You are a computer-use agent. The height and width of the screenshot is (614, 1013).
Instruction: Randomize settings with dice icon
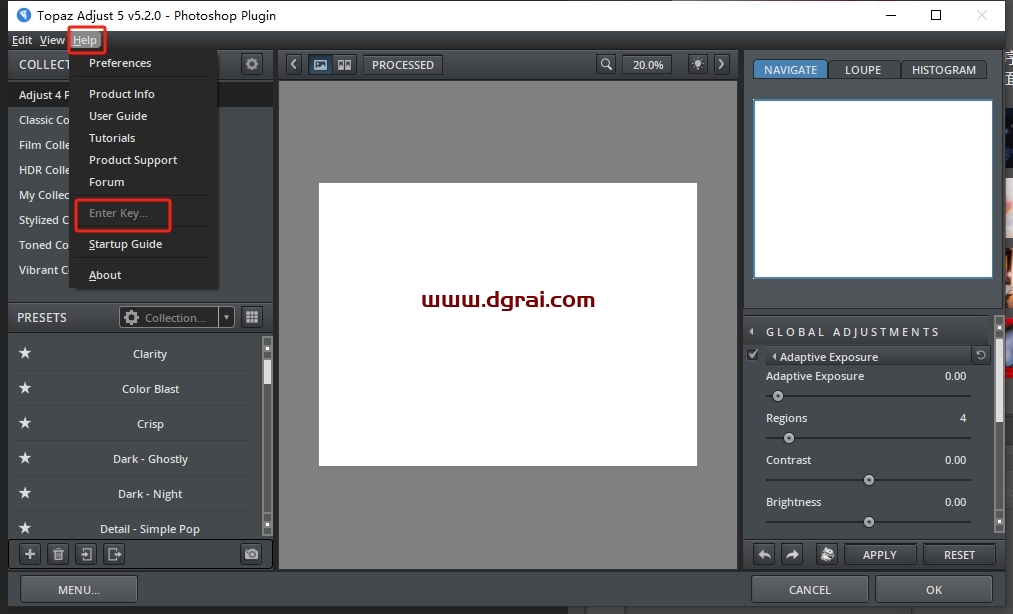pos(827,555)
